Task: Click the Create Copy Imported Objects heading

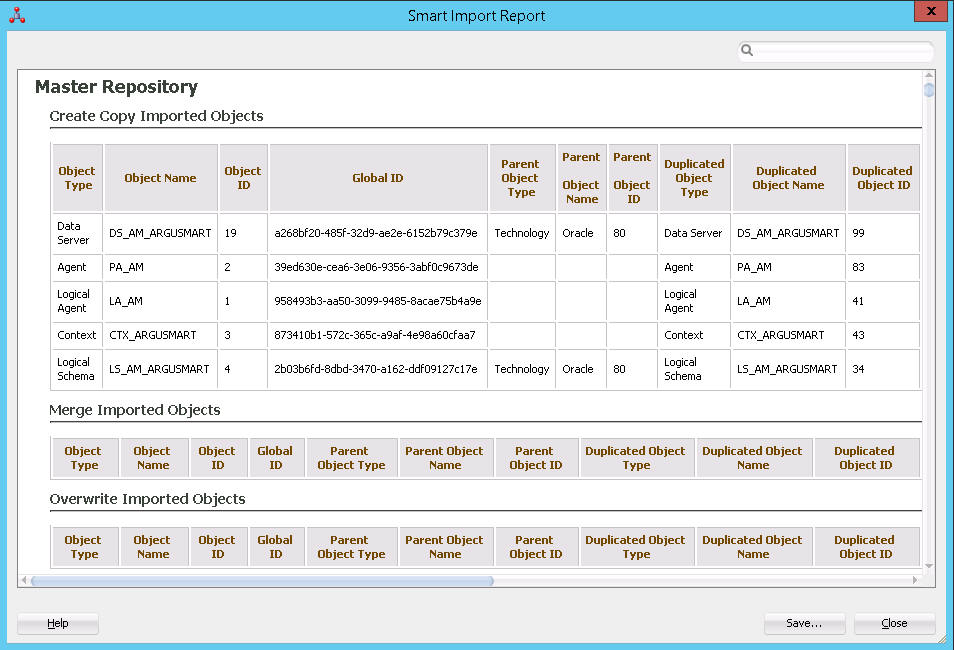Action: click(156, 116)
